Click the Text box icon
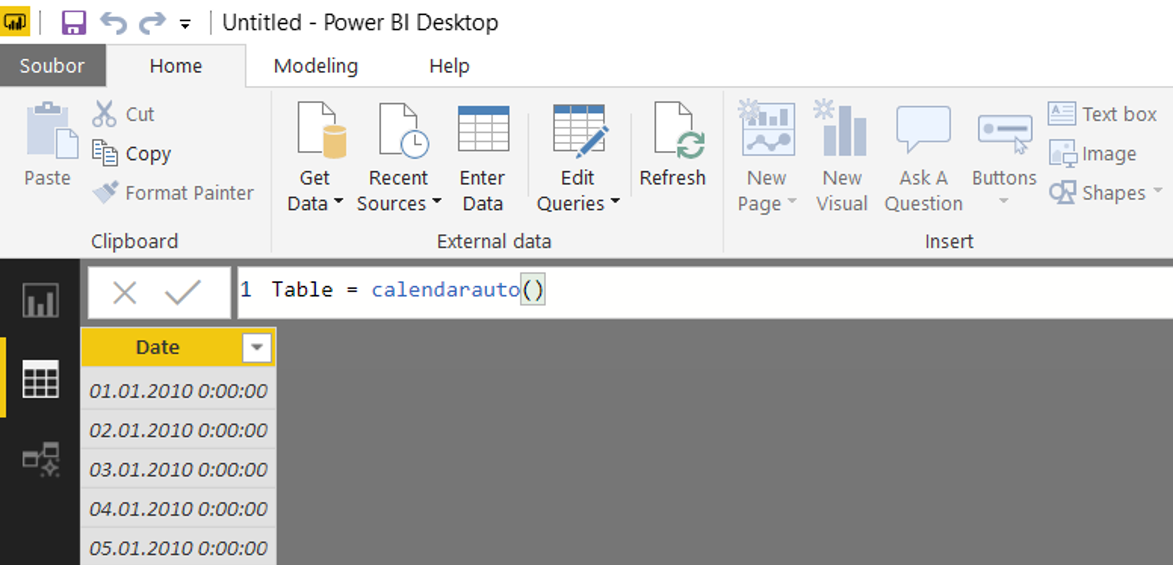1173x565 pixels. [1062, 114]
